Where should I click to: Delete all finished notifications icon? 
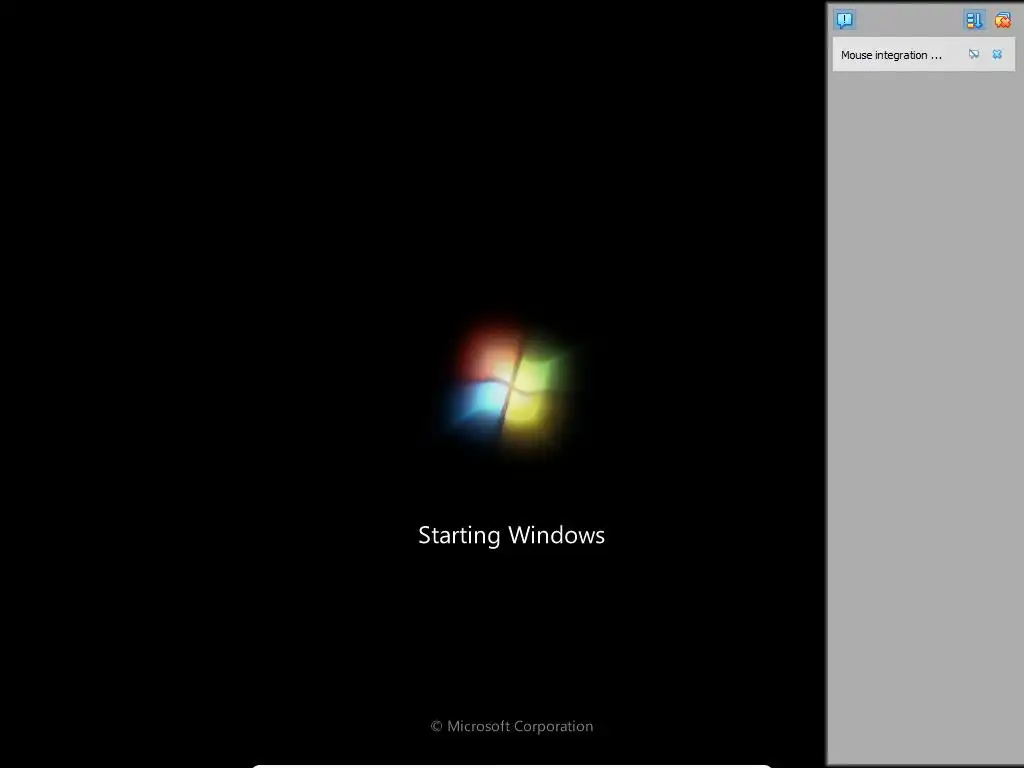coord(1002,20)
